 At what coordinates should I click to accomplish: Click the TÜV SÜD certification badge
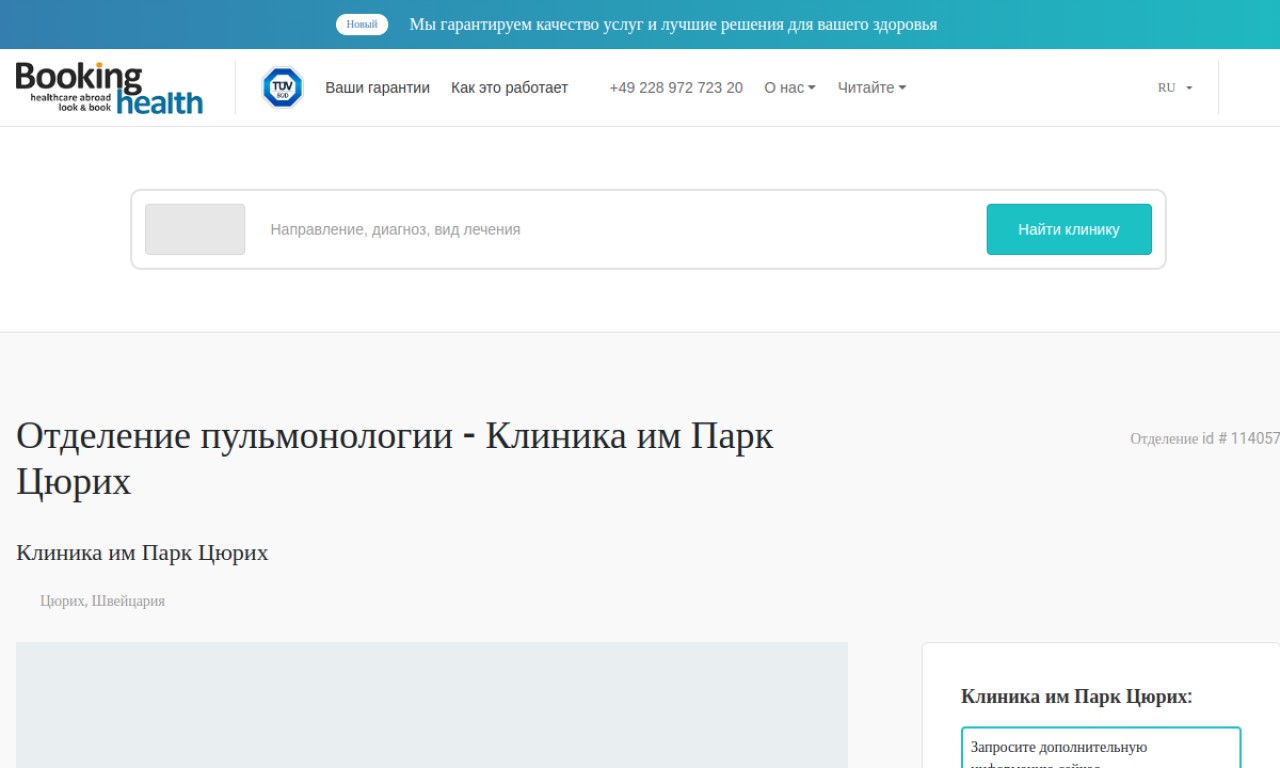pos(282,88)
